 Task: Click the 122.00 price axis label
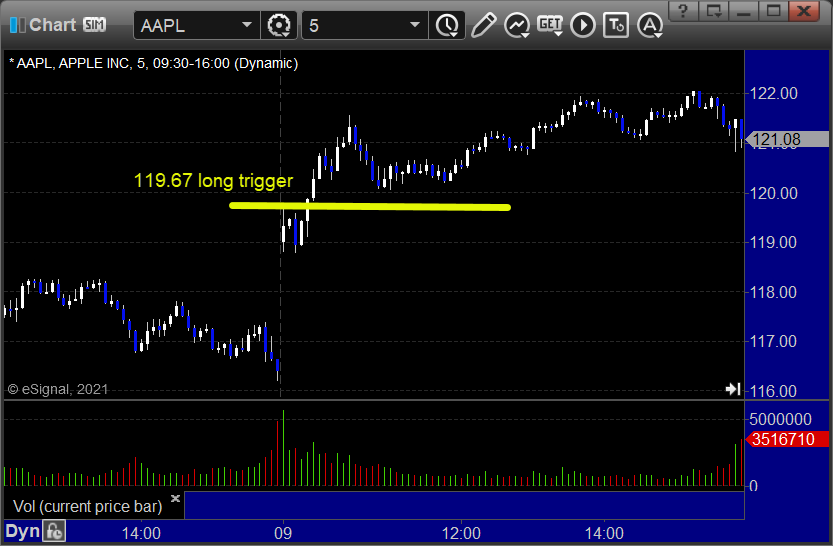tap(774, 93)
